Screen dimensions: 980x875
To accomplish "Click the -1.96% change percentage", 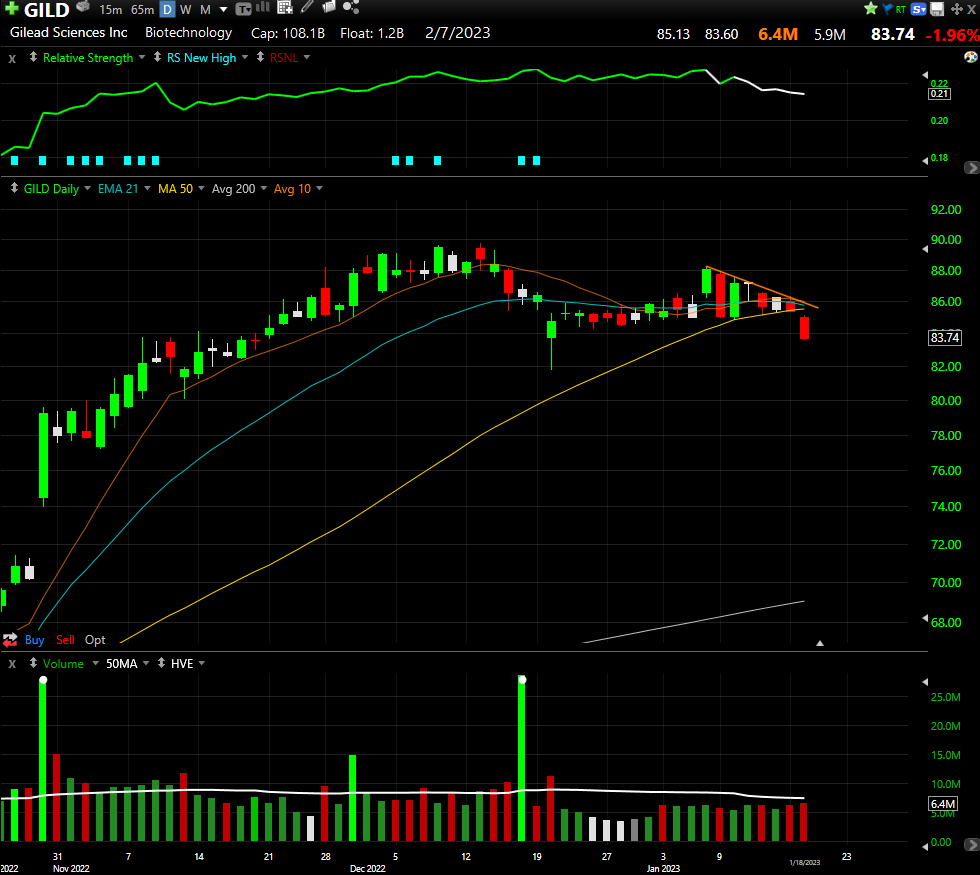I will coord(952,35).
